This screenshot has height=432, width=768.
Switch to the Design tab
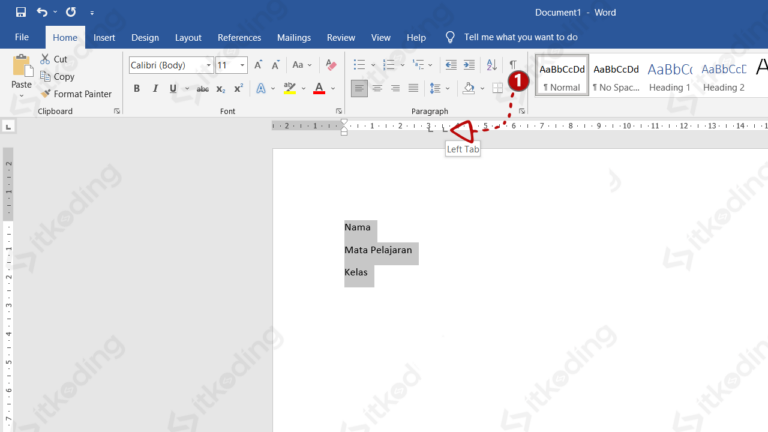[145, 38]
